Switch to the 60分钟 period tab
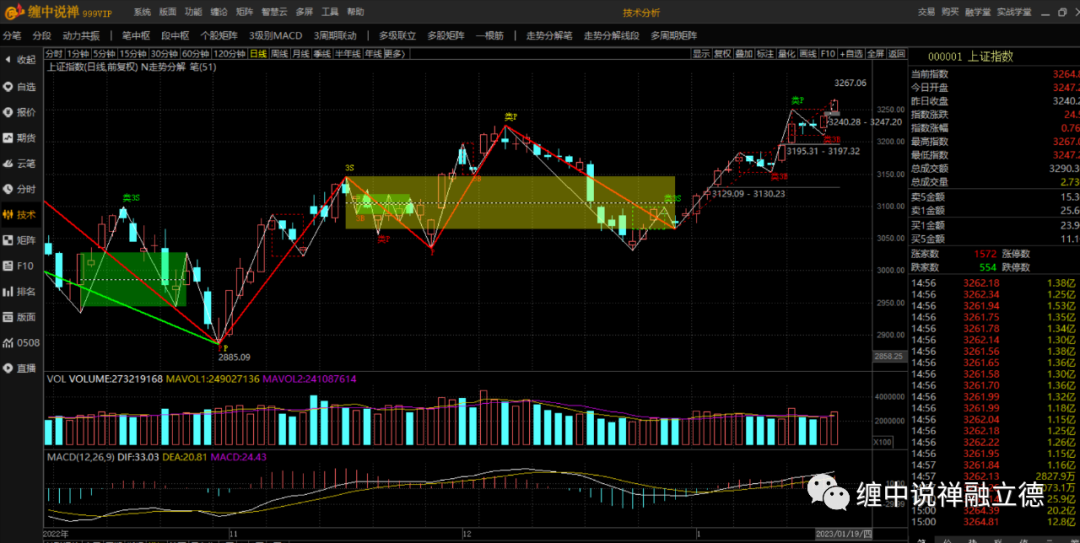Screen dimensions: 1080x543 coord(195,54)
